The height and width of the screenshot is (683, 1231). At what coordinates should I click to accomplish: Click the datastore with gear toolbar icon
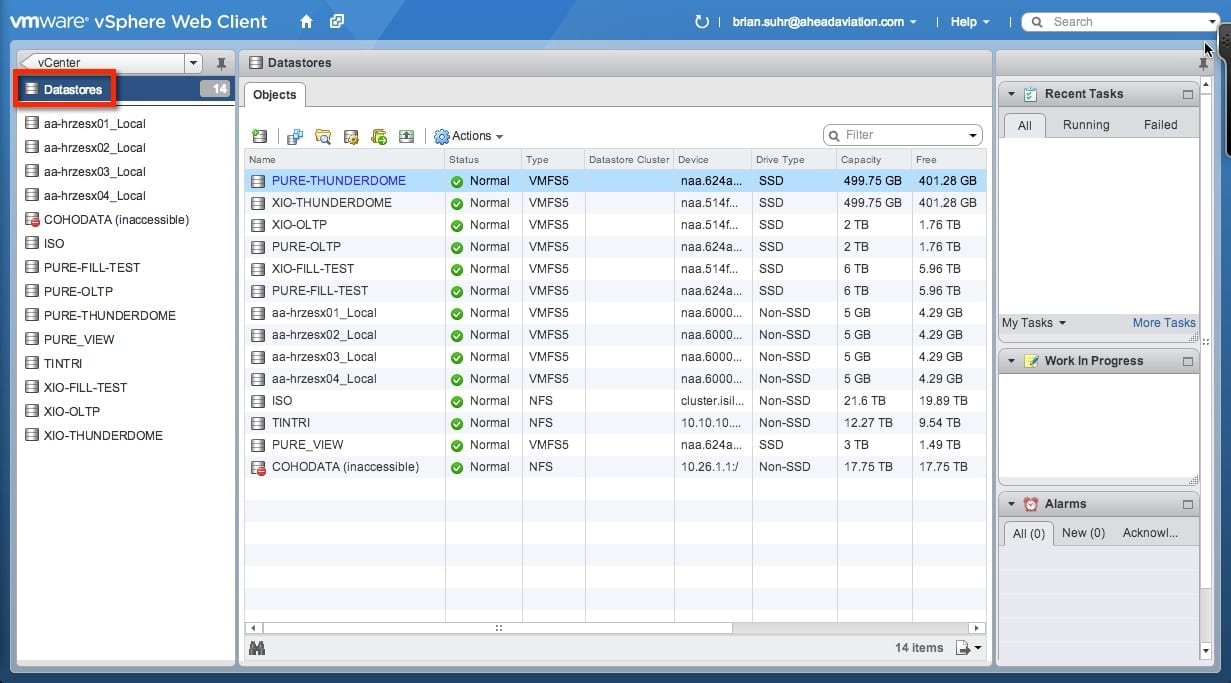(351, 136)
